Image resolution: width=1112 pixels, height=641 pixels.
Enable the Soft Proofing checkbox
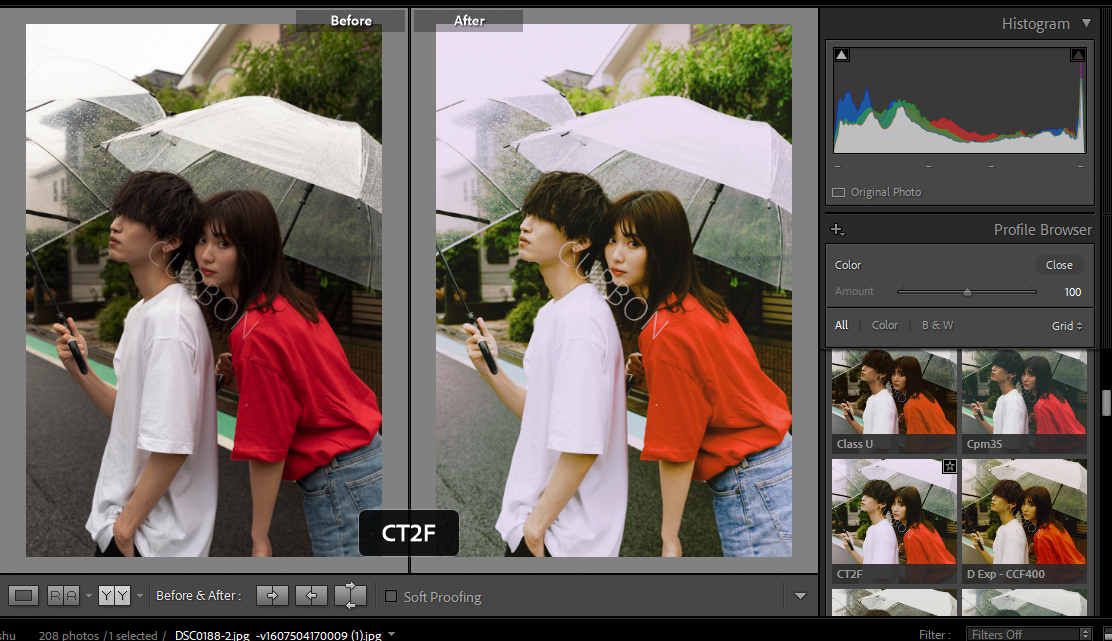click(x=391, y=597)
